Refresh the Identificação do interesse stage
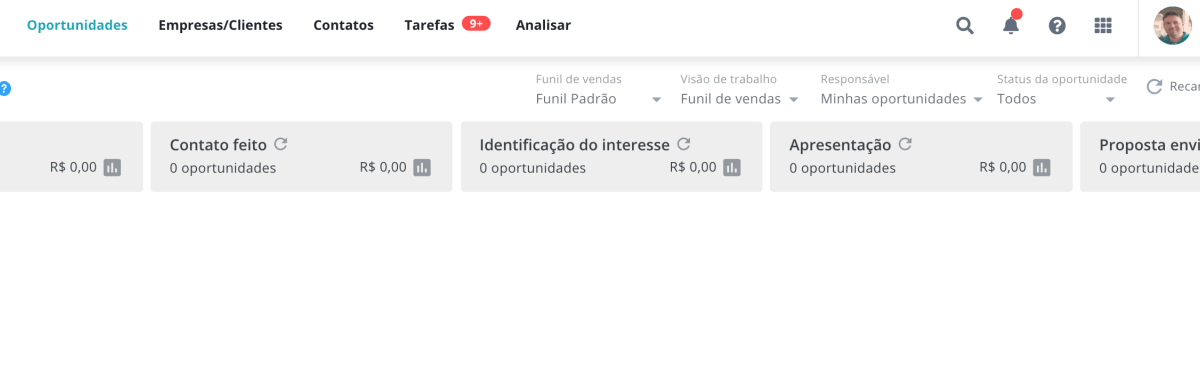 pos(684,144)
